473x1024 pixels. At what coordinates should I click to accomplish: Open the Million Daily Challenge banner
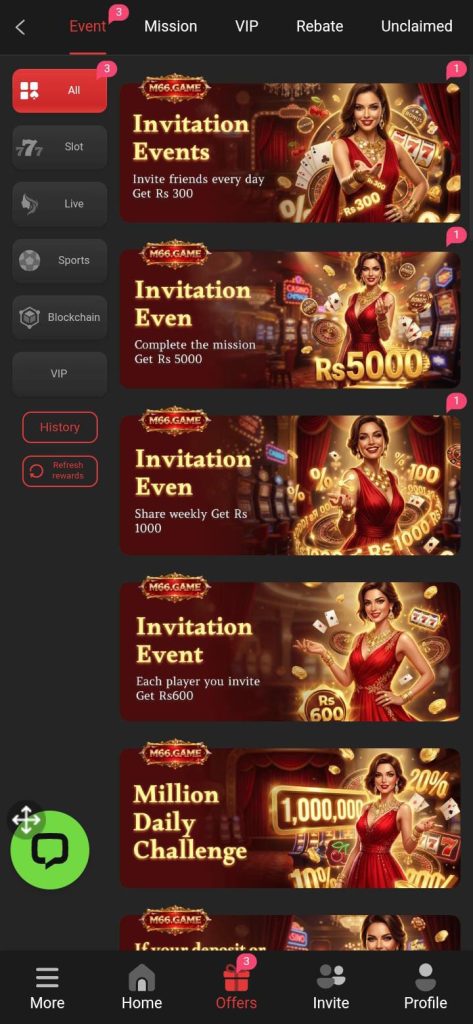(290, 818)
